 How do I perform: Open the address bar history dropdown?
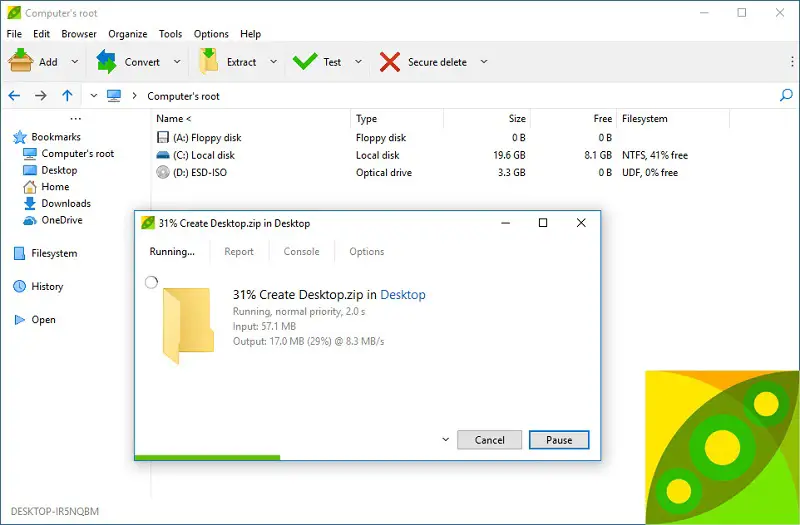(93, 96)
